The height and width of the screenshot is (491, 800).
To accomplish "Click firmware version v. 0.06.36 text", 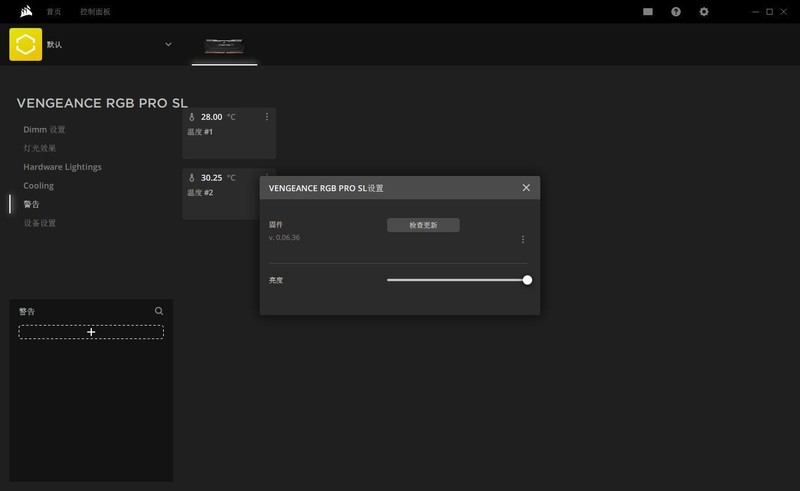I will coord(284,237).
